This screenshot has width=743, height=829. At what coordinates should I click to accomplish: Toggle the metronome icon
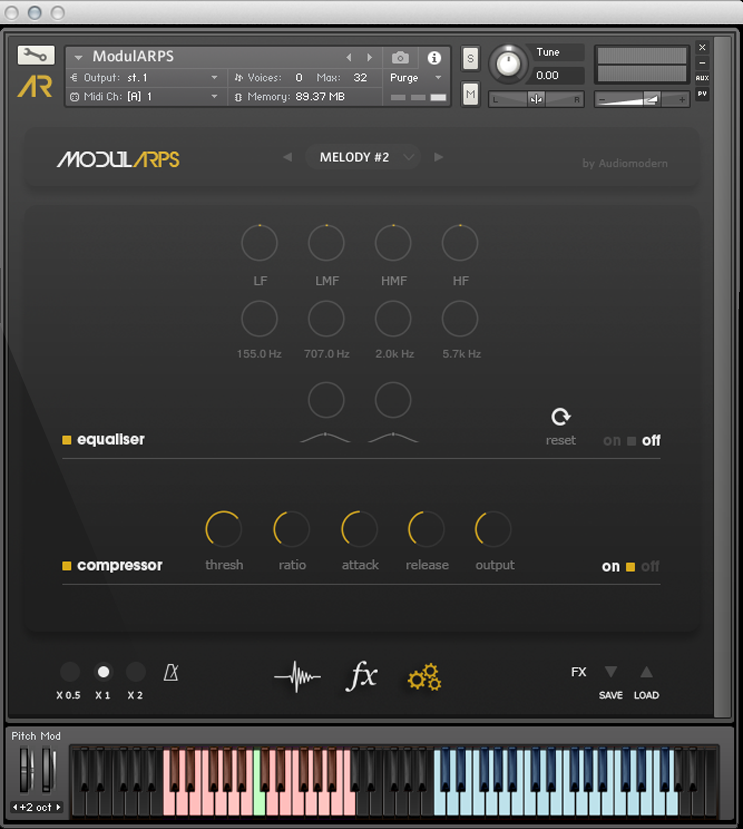[x=171, y=673]
